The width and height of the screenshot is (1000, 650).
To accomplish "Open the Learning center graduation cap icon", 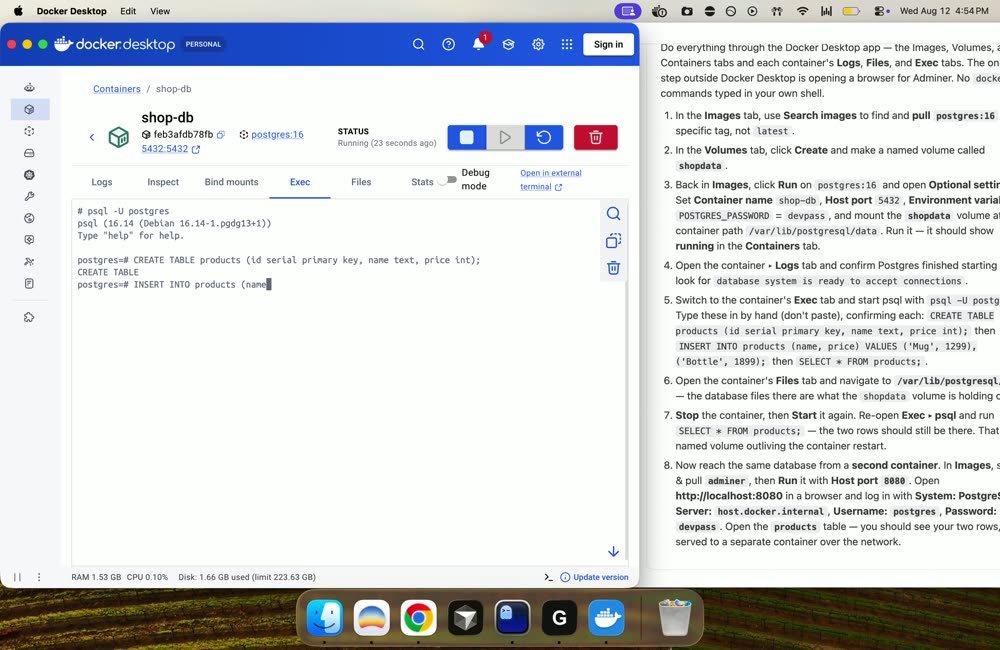I will [x=508, y=44].
